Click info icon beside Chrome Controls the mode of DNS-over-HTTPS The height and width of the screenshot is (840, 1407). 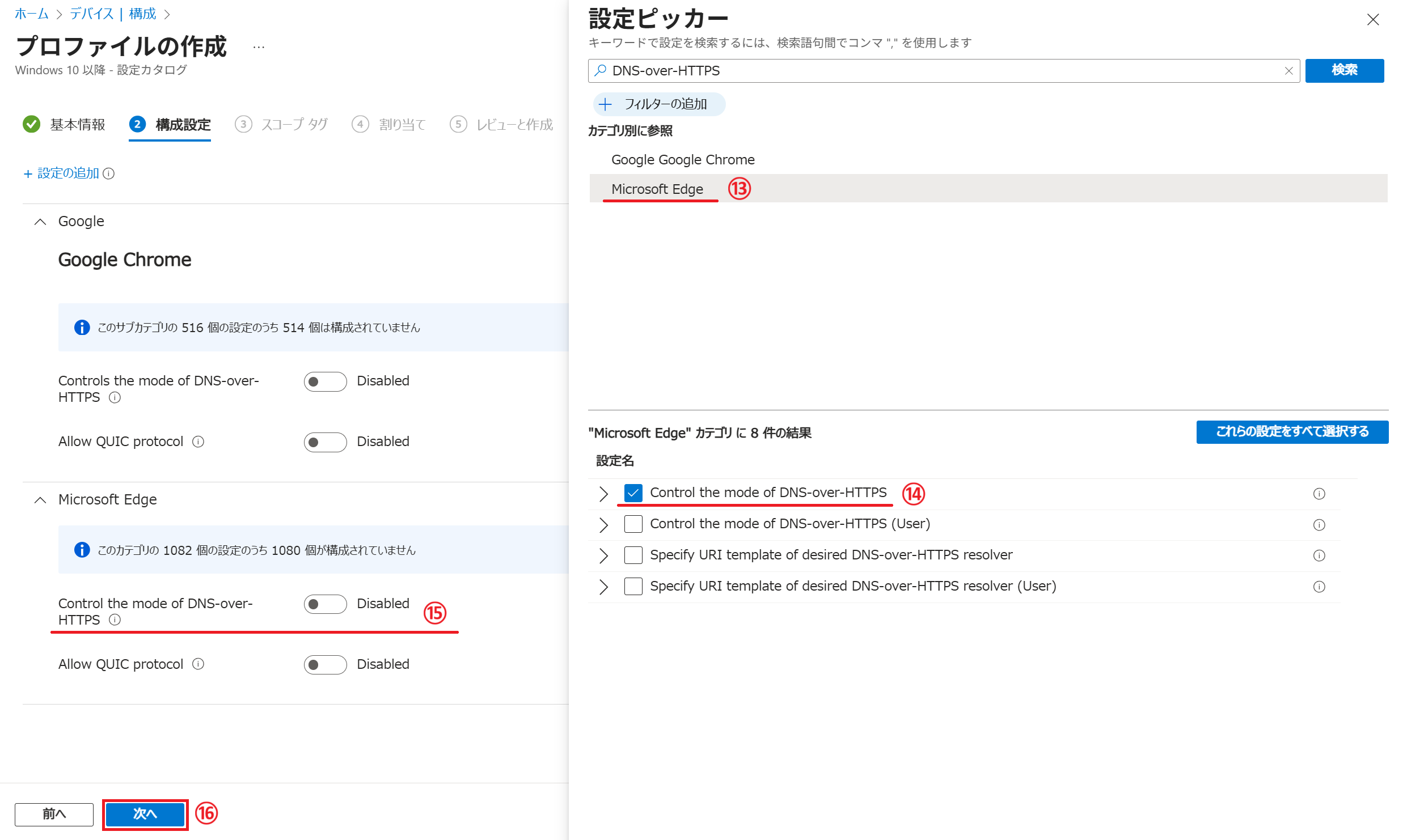(115, 397)
